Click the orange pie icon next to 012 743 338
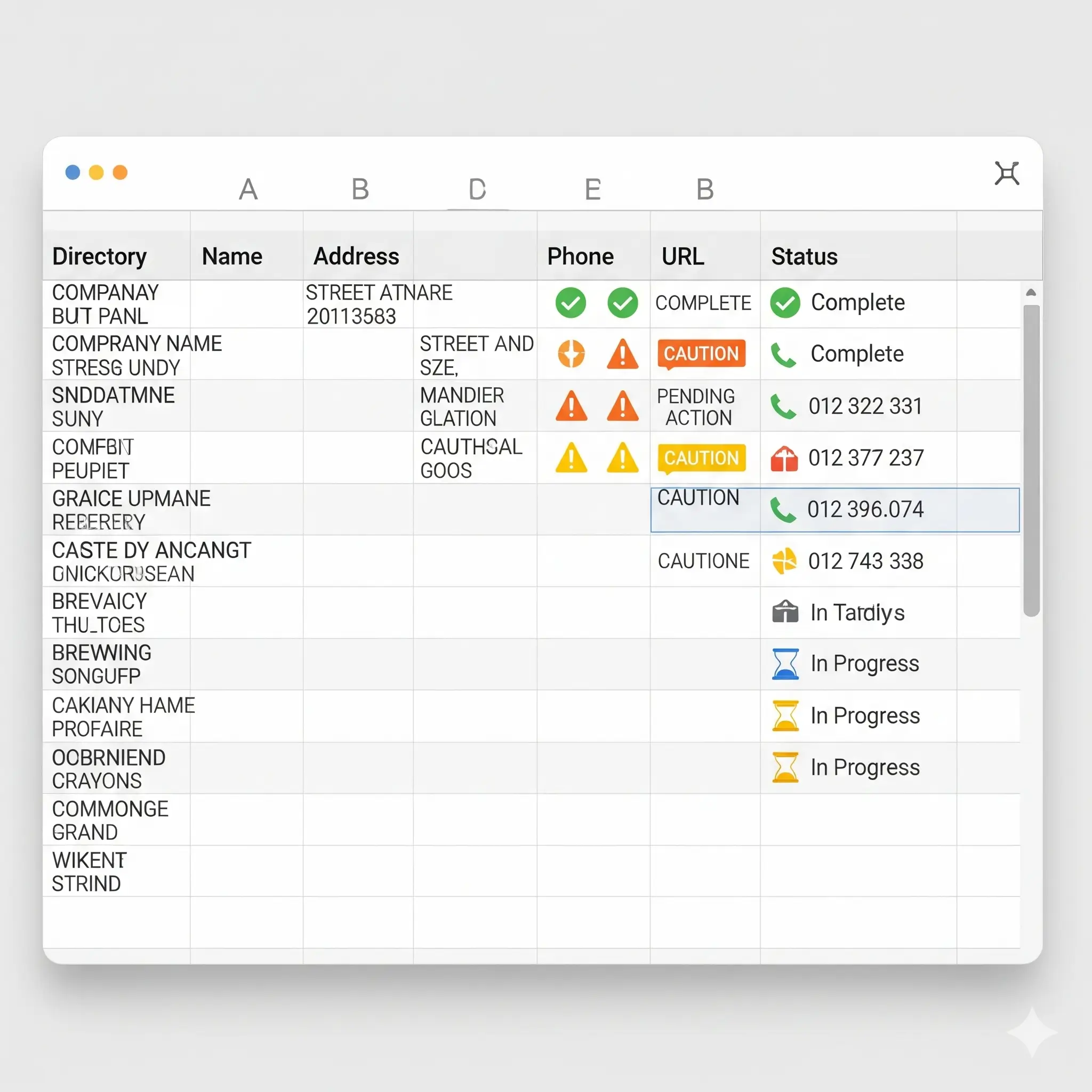Viewport: 1092px width, 1092px height. tap(784, 561)
